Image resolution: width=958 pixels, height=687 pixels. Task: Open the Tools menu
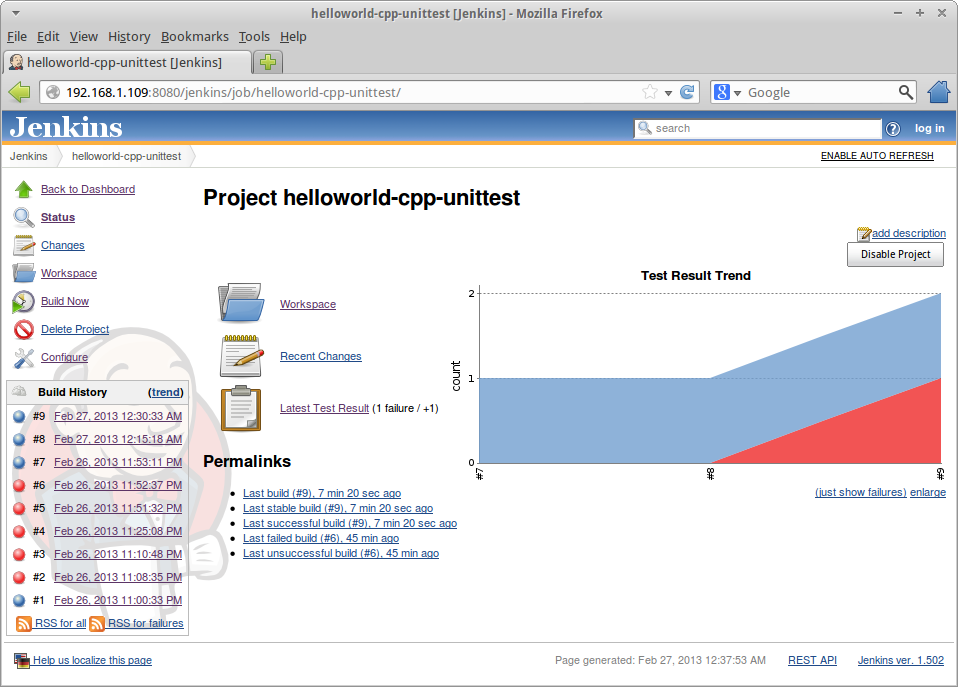254,37
